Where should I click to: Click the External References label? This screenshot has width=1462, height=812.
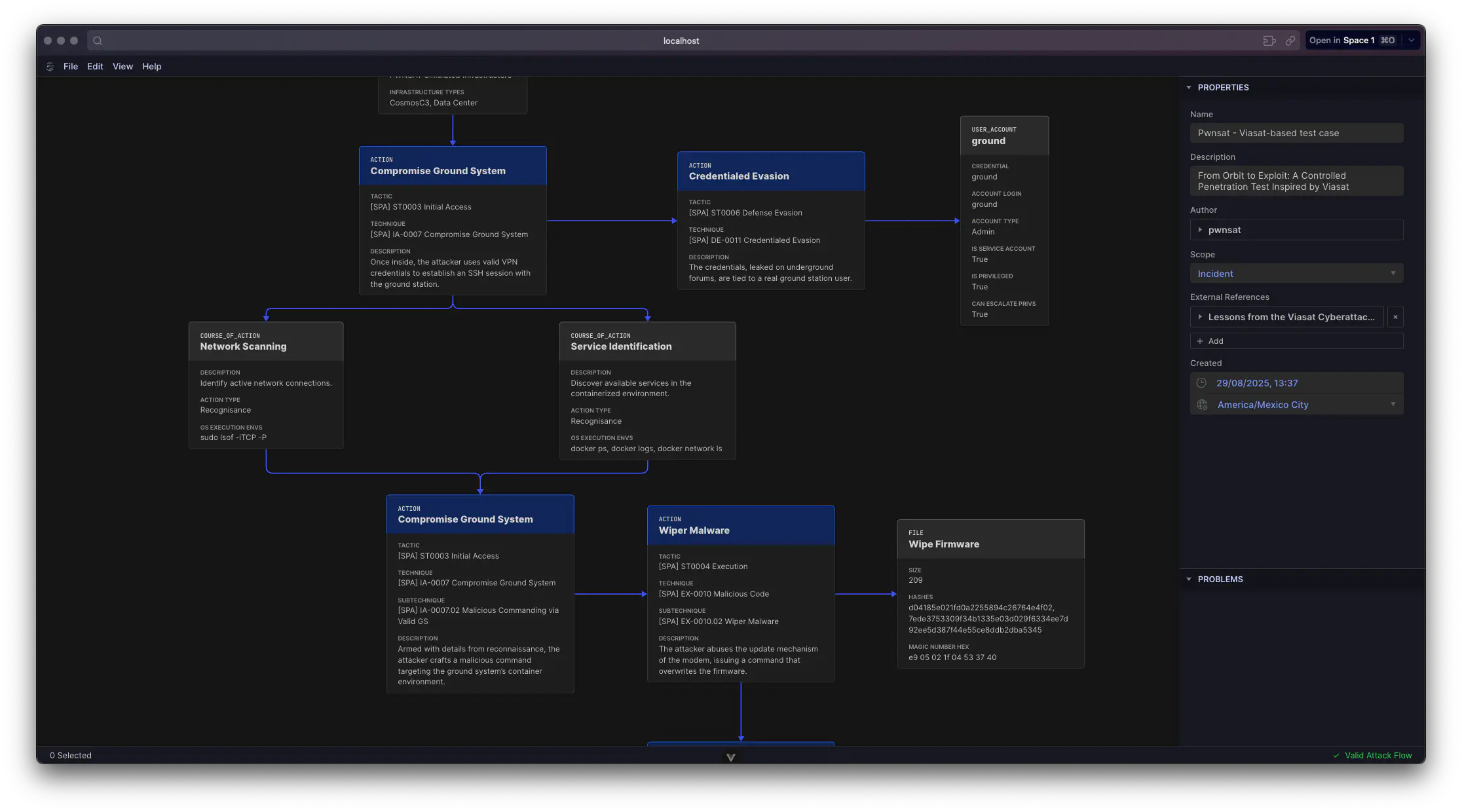1229,297
